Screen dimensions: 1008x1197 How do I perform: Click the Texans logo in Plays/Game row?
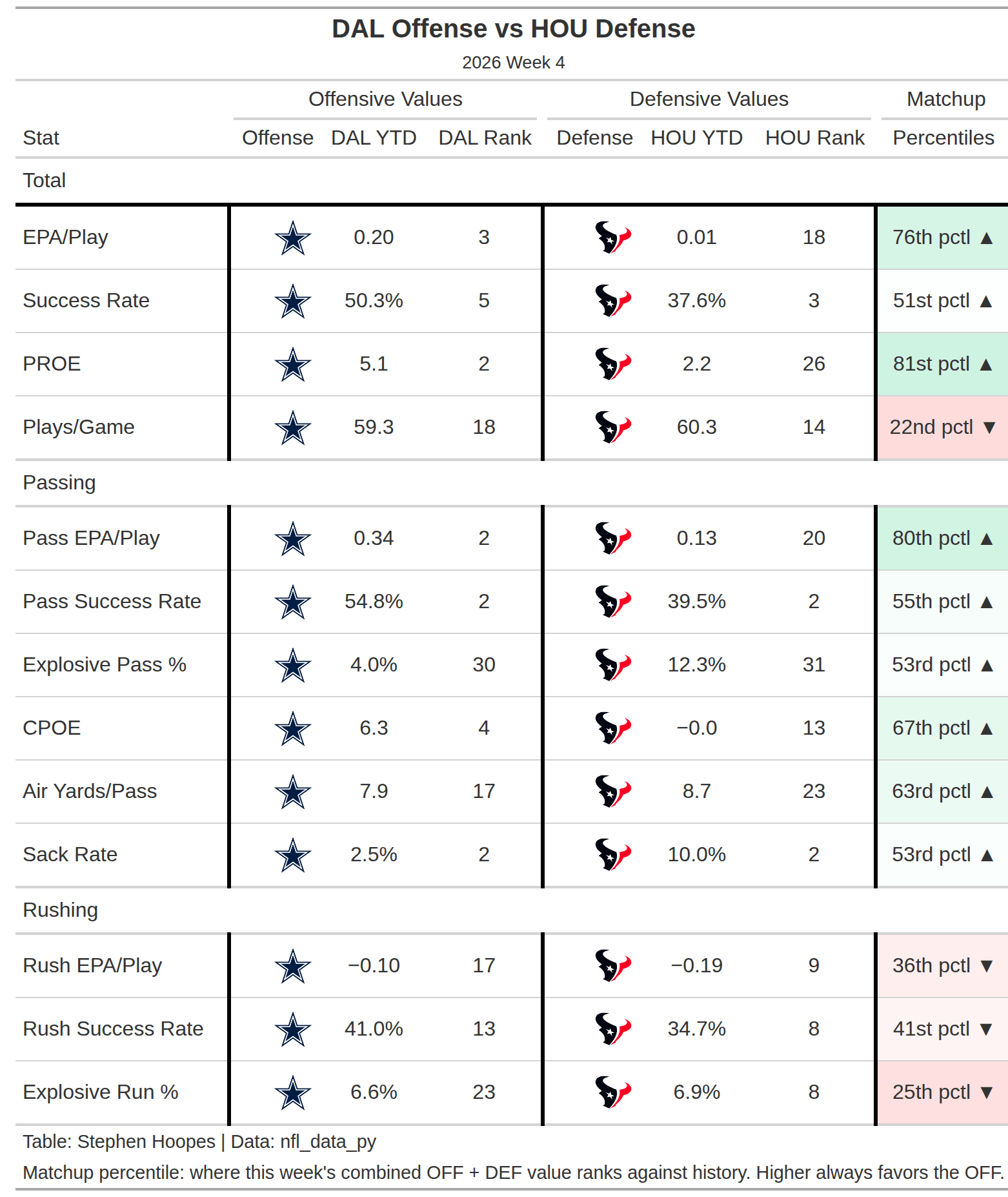(612, 427)
